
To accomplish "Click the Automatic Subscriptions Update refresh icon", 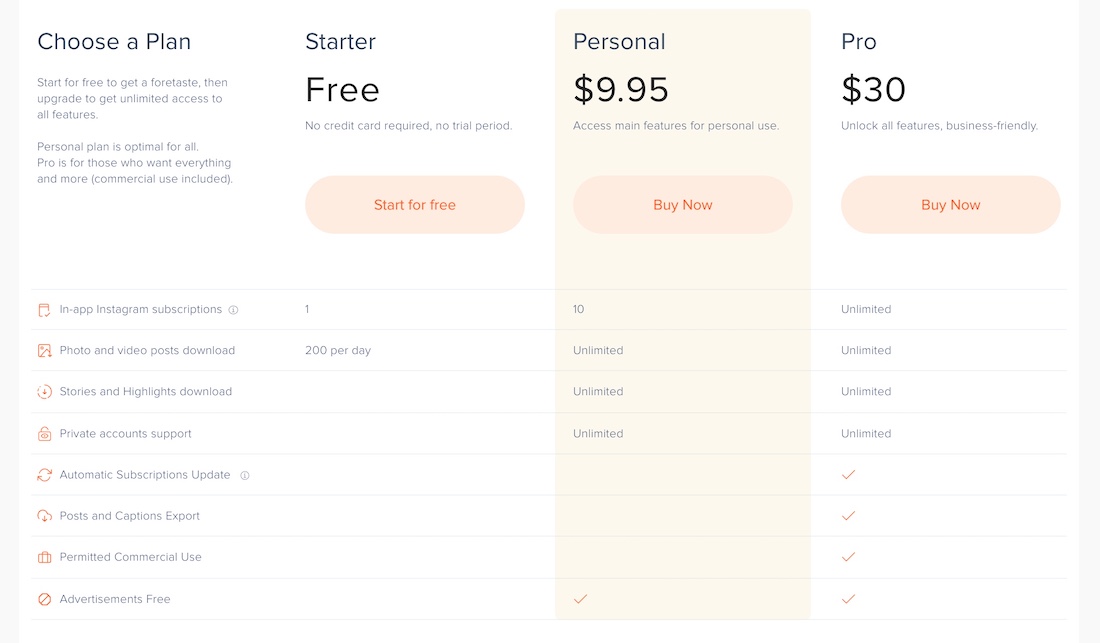I will 44,475.
